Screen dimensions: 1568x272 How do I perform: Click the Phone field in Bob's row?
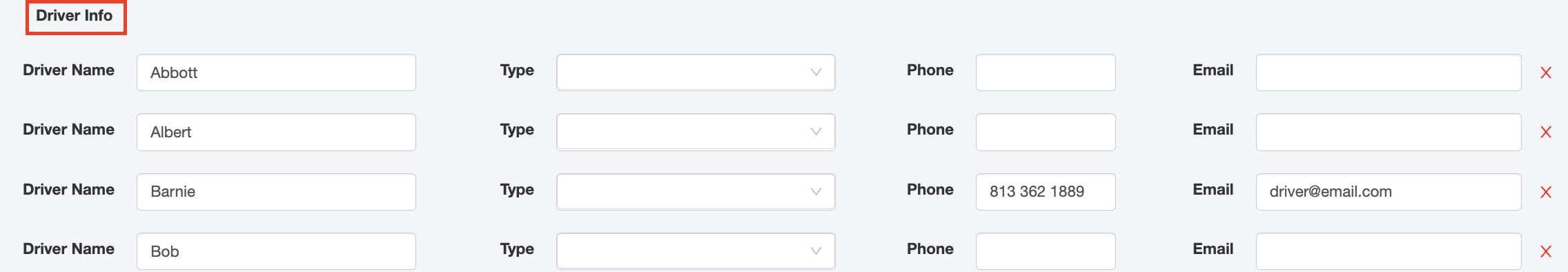tap(1046, 251)
